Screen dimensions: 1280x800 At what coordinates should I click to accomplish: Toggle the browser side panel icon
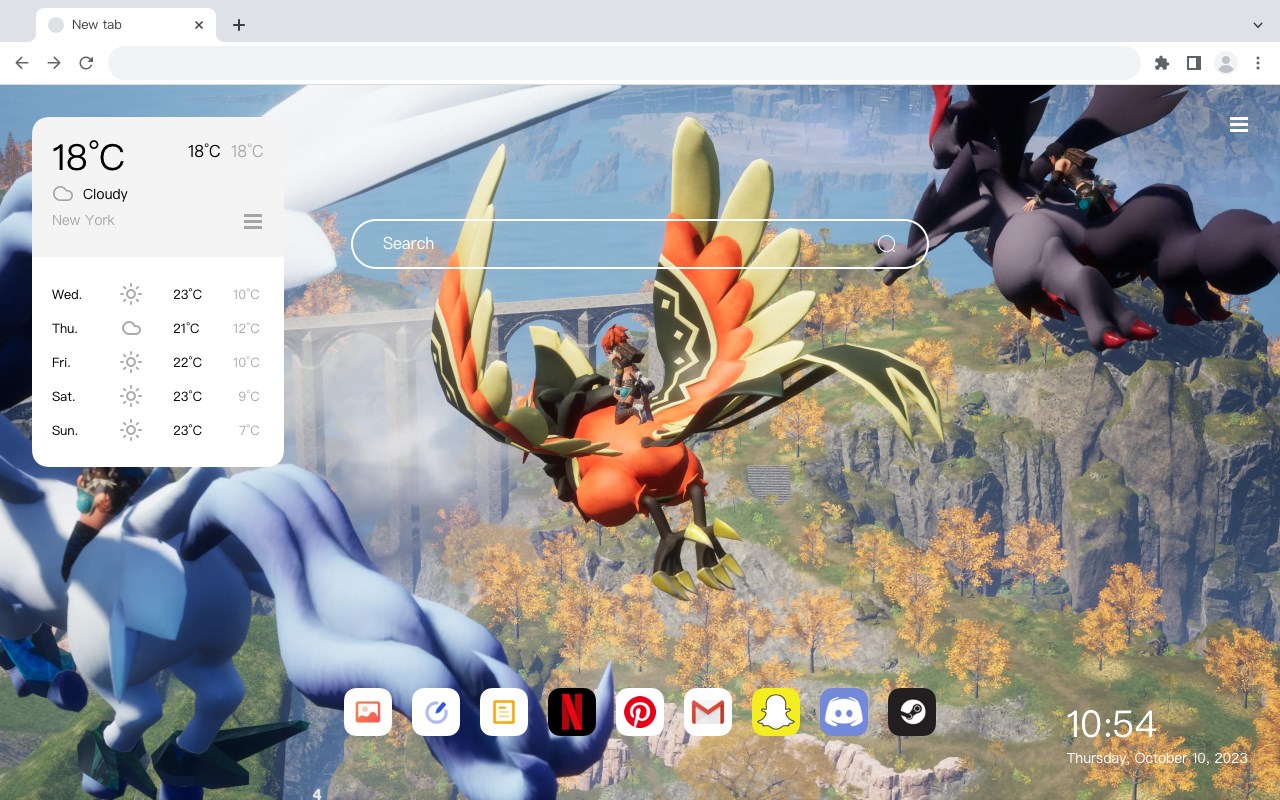(1193, 63)
